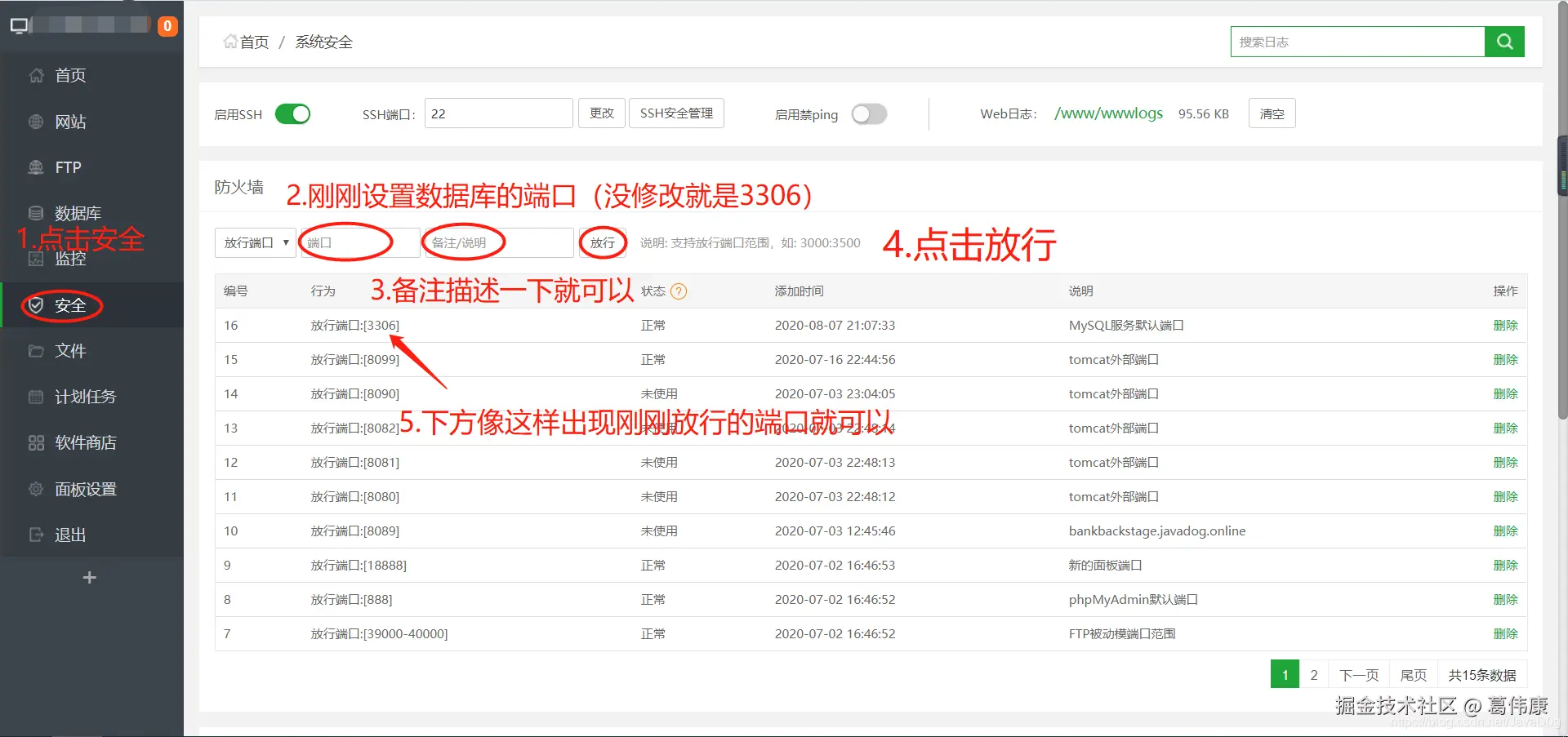Viewport: 1568px width, 737px height.
Task: Click the monitor icon in sidebar header
Action: (x=20, y=26)
